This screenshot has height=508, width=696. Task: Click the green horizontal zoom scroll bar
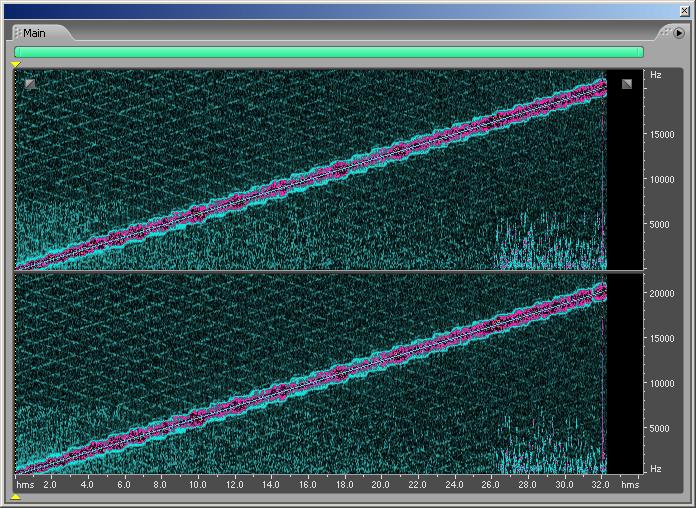[x=329, y=52]
